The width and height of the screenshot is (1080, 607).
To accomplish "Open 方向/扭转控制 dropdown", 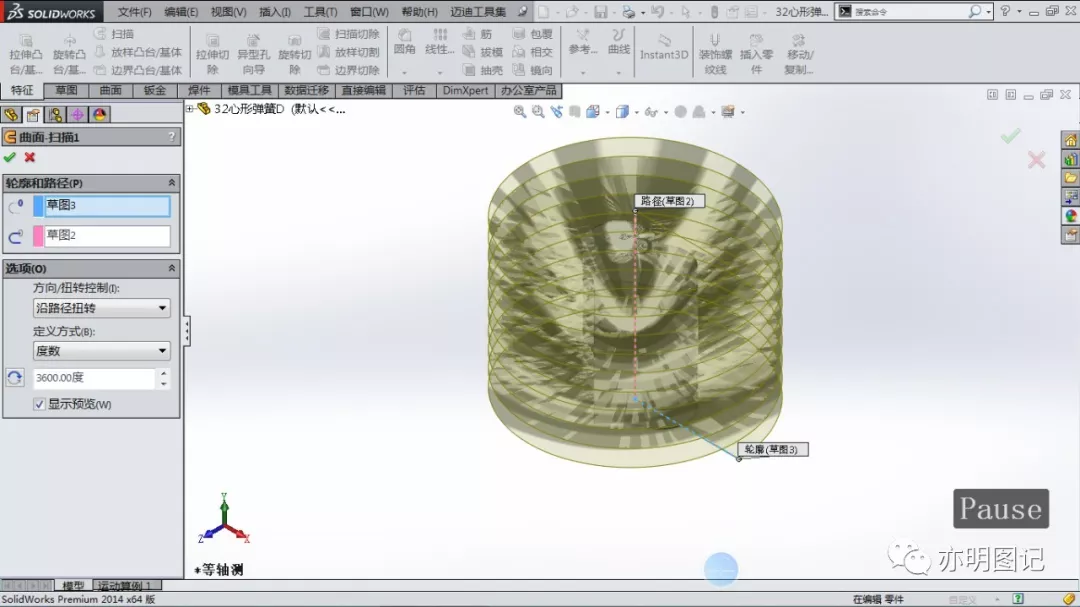I will [x=101, y=308].
